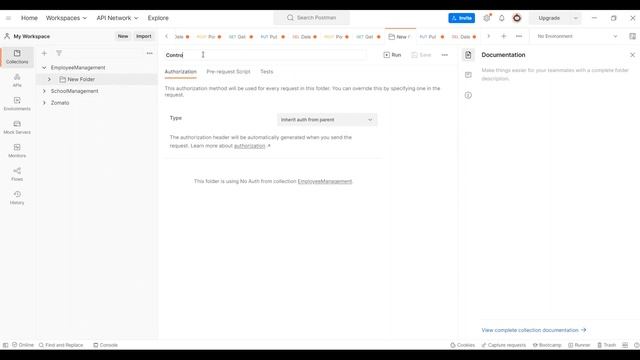
Task: Open the notifications bell
Action: pyautogui.click(x=502, y=18)
